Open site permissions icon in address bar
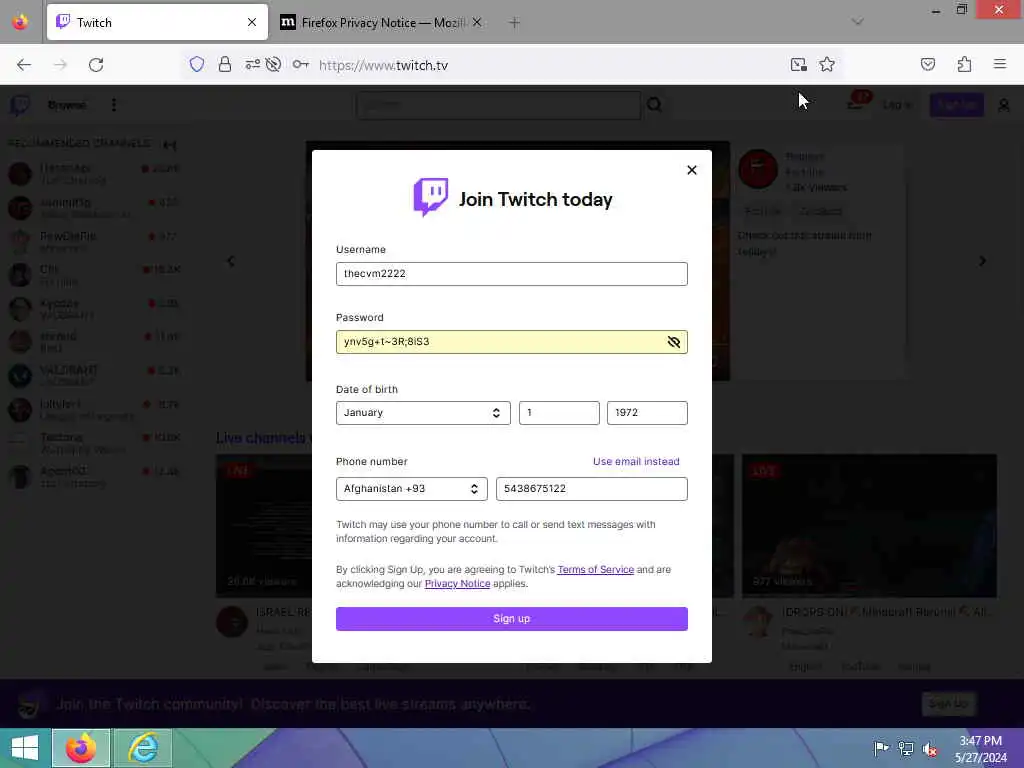Screen dimensions: 1024x768 pyautogui.click(x=252, y=65)
